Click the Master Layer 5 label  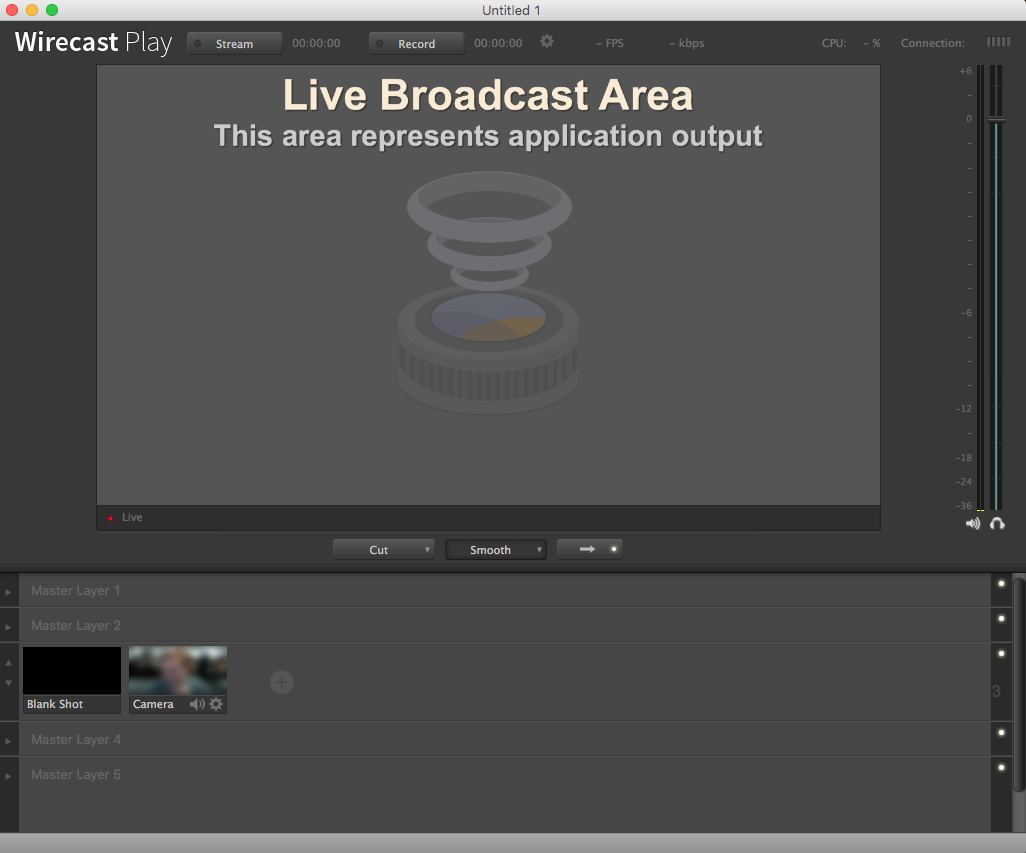(76, 775)
